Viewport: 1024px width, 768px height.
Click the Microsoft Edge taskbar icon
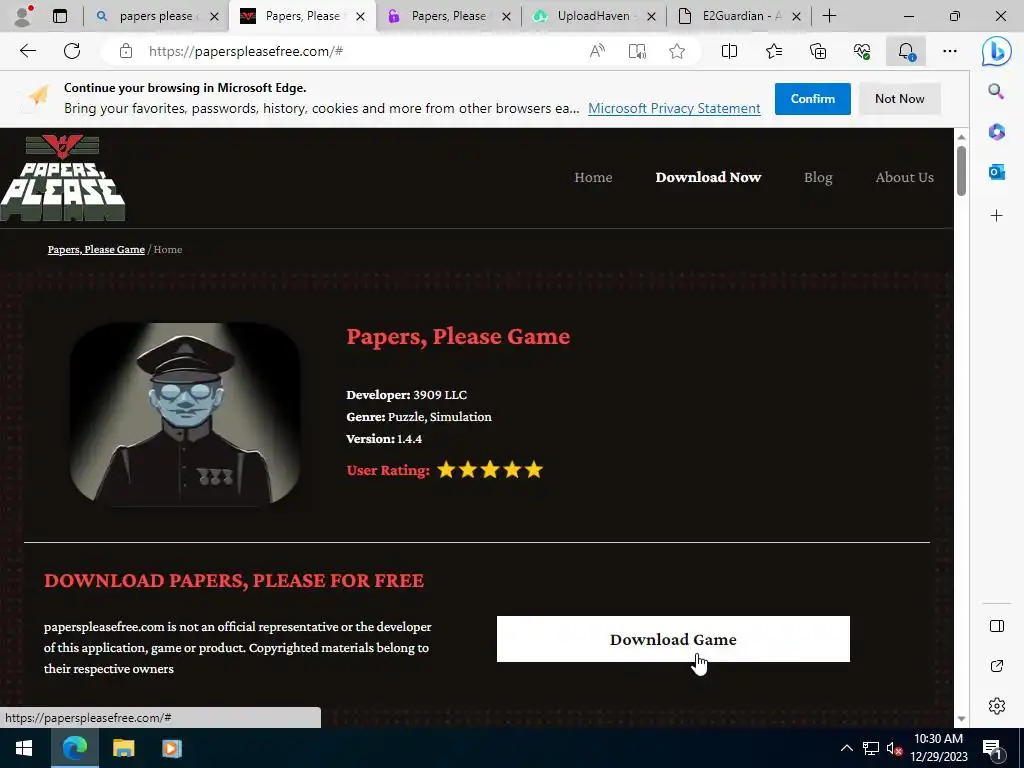click(x=75, y=748)
